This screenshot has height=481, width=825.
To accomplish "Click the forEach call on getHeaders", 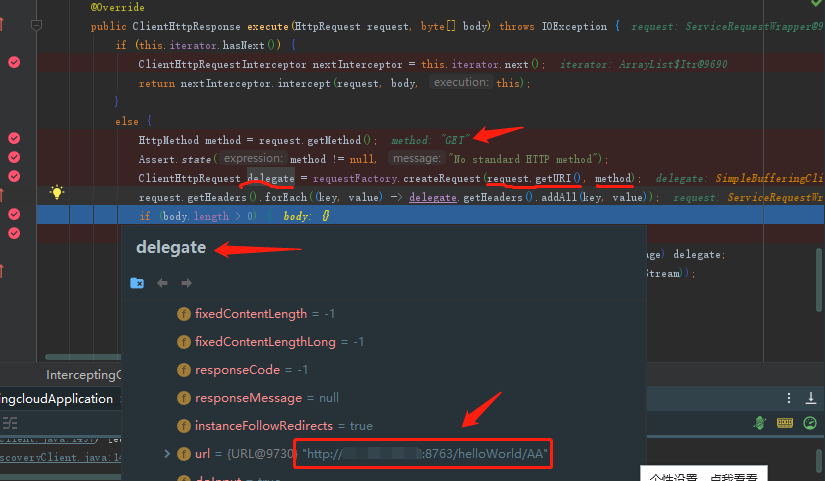I will [286, 197].
